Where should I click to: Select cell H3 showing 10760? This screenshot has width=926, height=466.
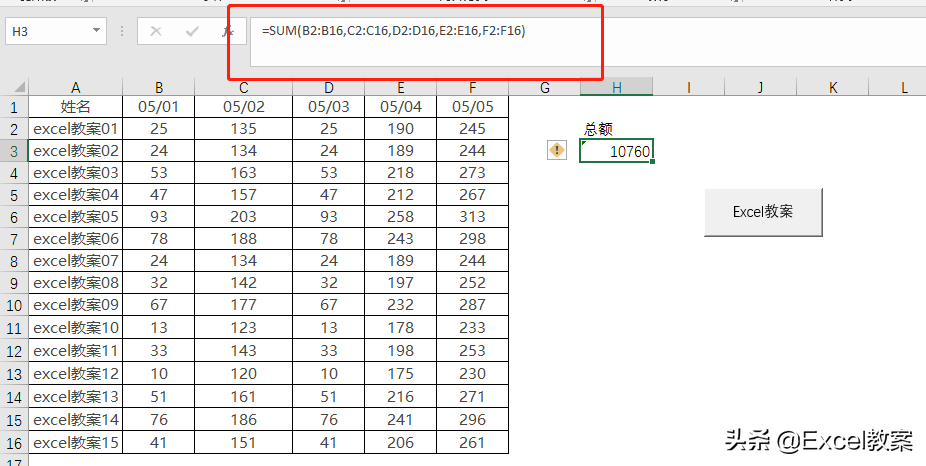pyautogui.click(x=617, y=151)
